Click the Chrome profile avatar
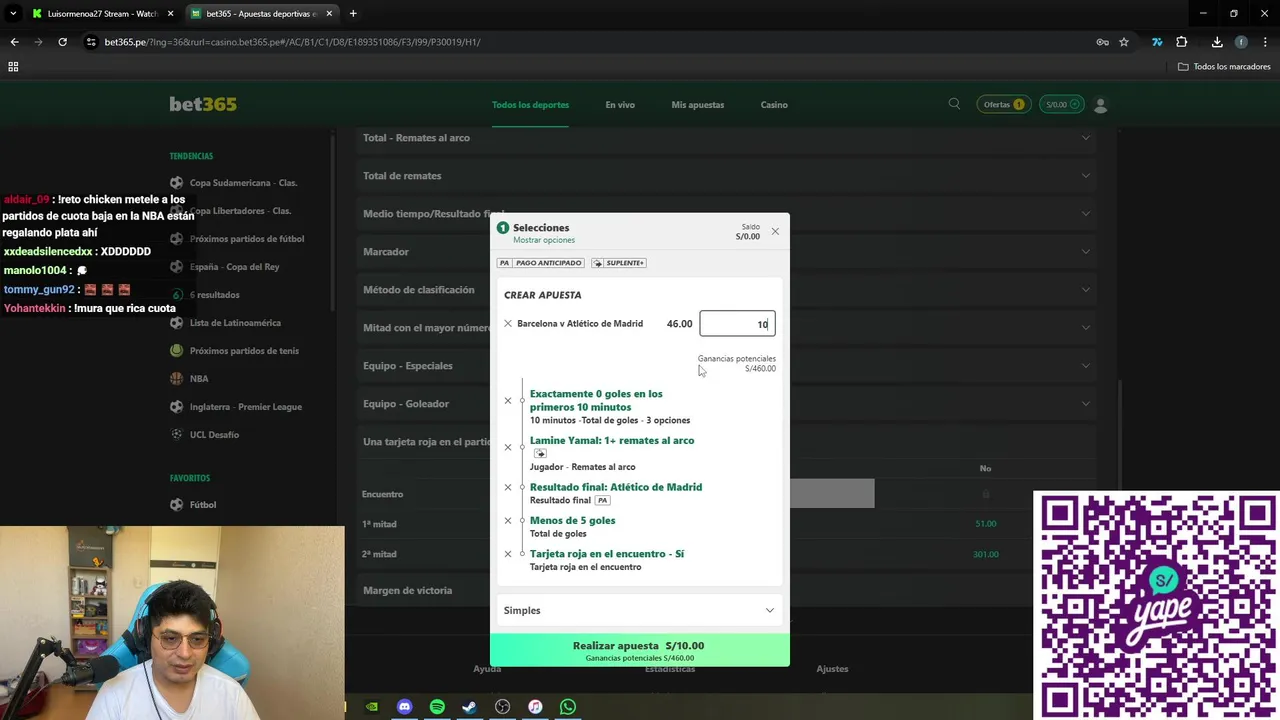 tap(1241, 42)
